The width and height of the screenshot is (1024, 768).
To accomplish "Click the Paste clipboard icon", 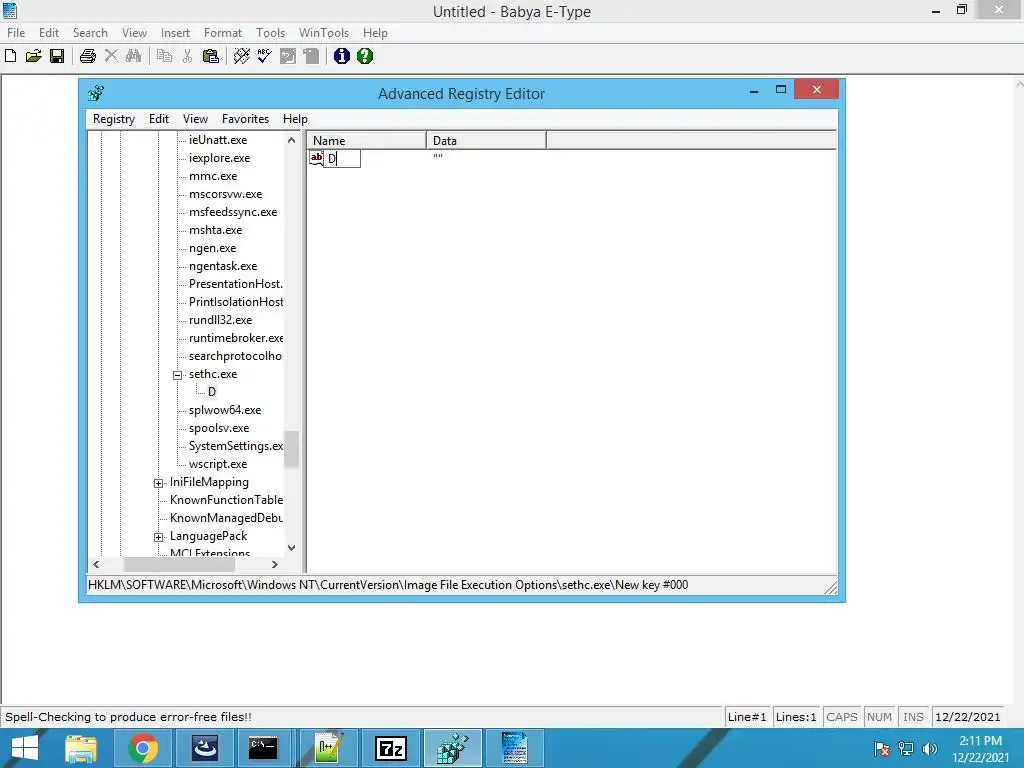I will point(210,56).
